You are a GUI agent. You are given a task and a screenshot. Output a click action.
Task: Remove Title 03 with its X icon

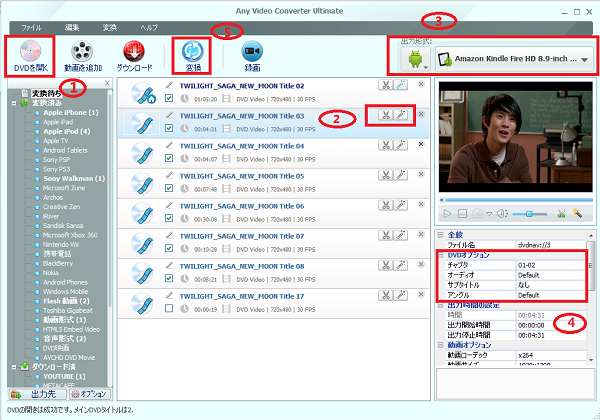421,114
